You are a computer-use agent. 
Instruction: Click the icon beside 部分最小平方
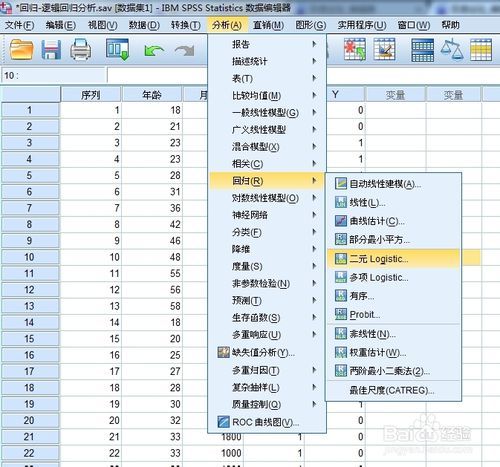click(x=341, y=239)
